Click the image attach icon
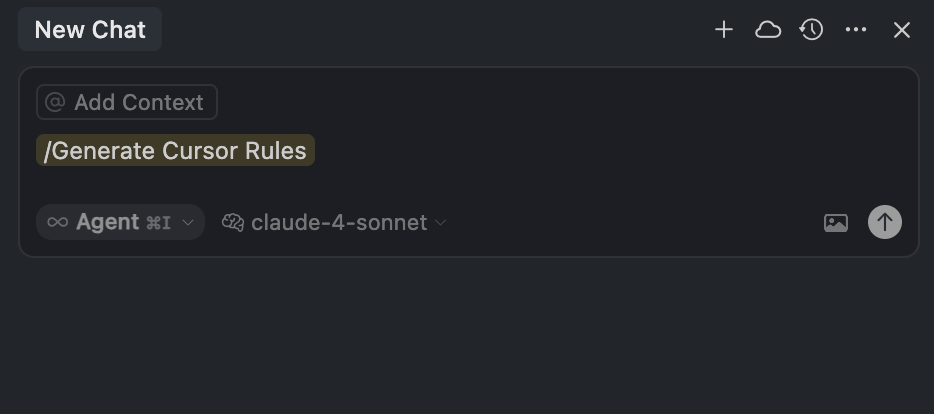Viewport: 934px width, 414px height. (x=836, y=223)
